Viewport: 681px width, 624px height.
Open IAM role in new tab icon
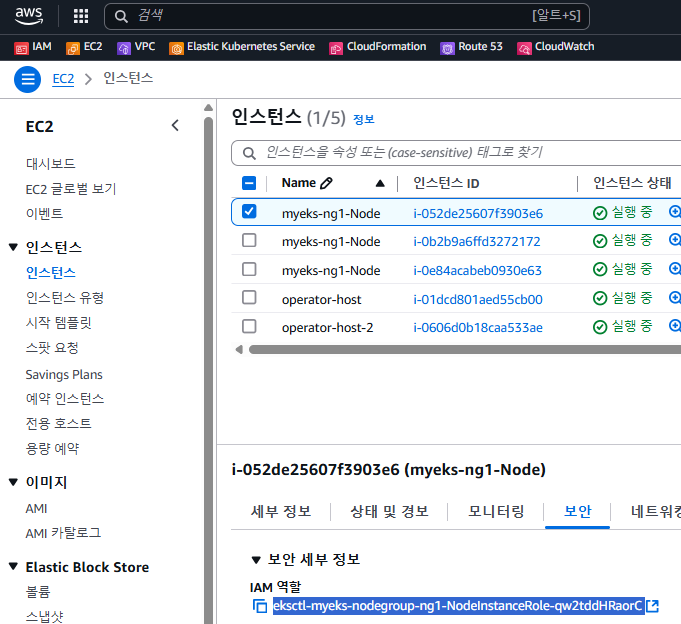652,606
